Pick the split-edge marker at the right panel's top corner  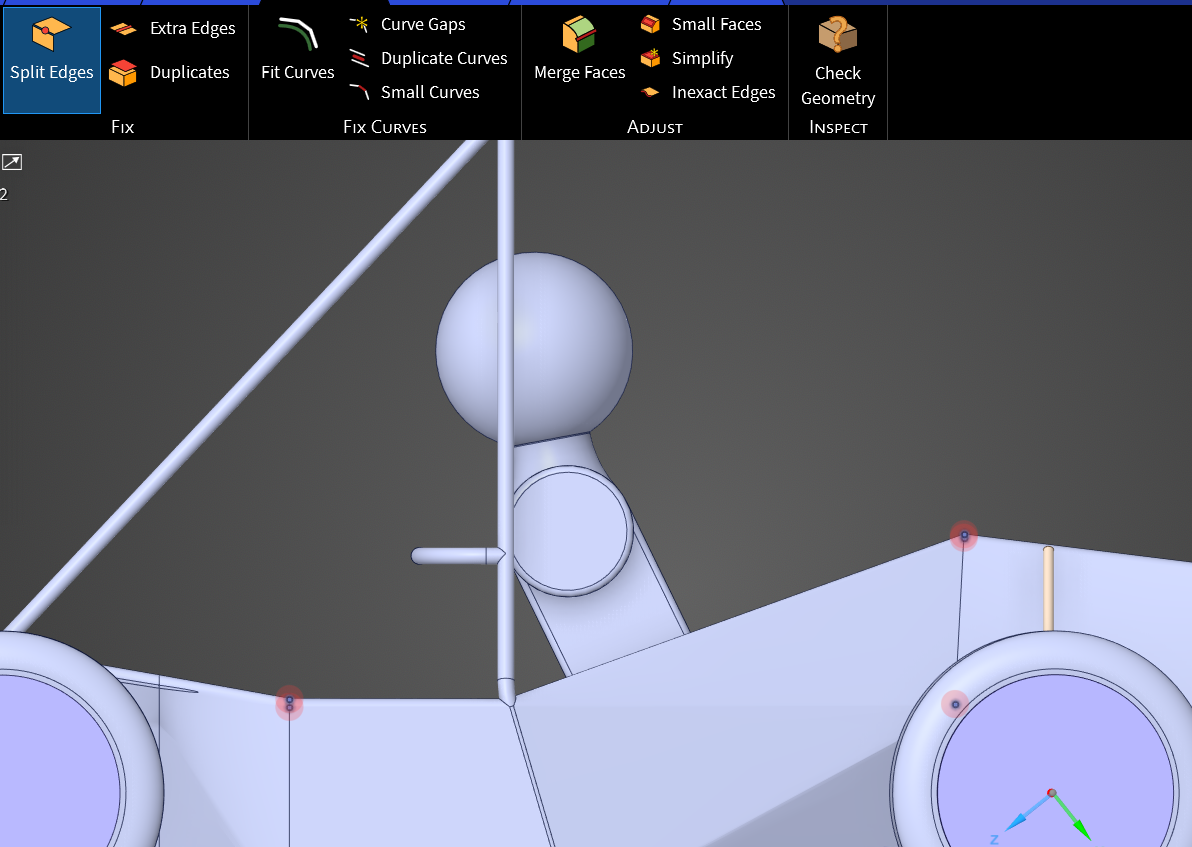pos(964,536)
